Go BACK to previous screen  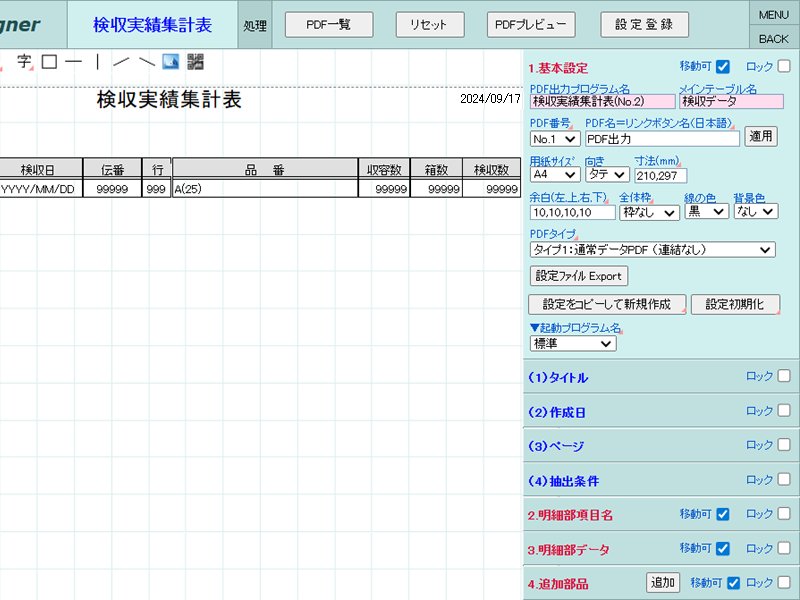(774, 39)
